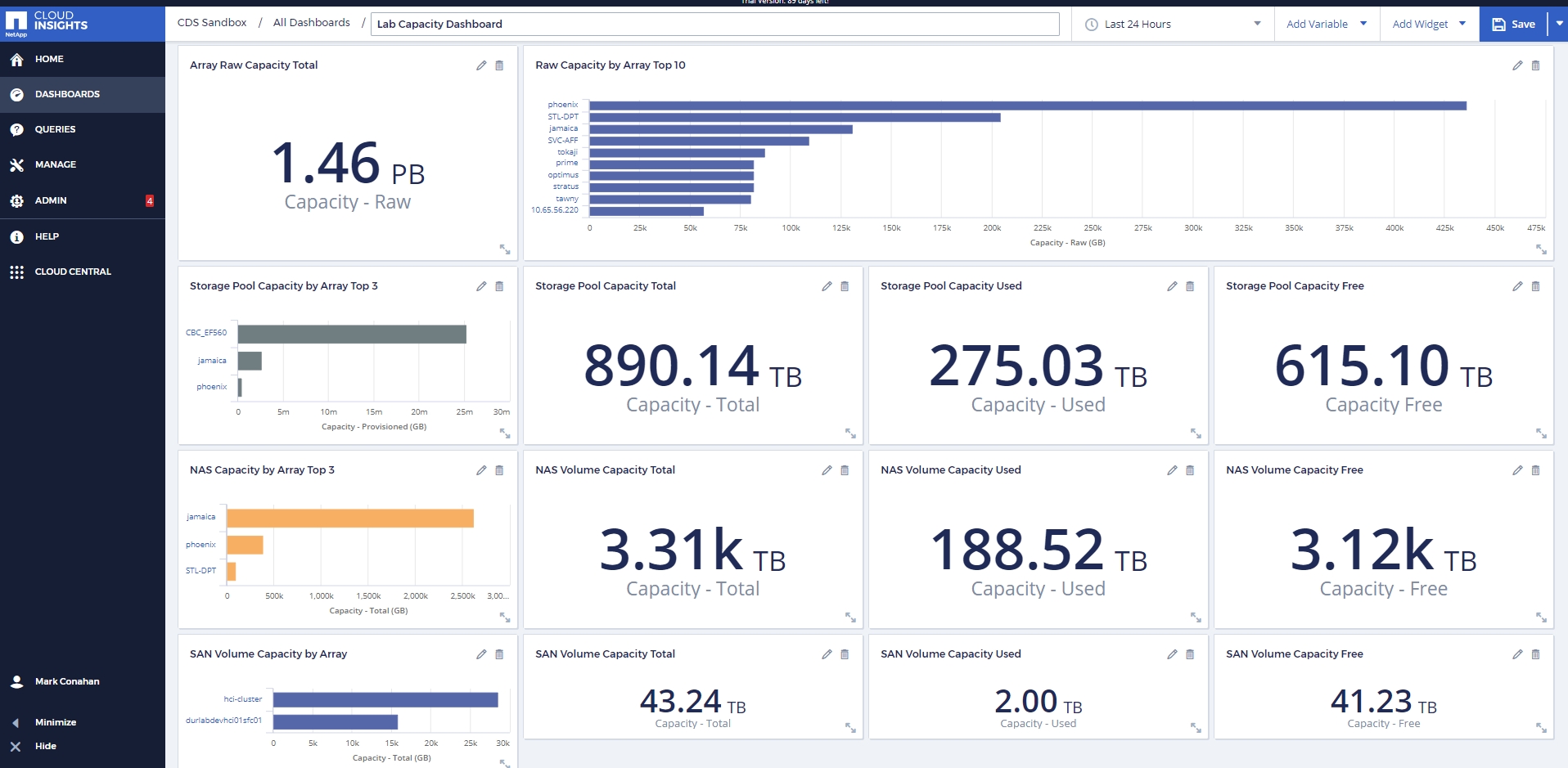
Task: Open the Manage section from sidebar
Action: [17, 164]
